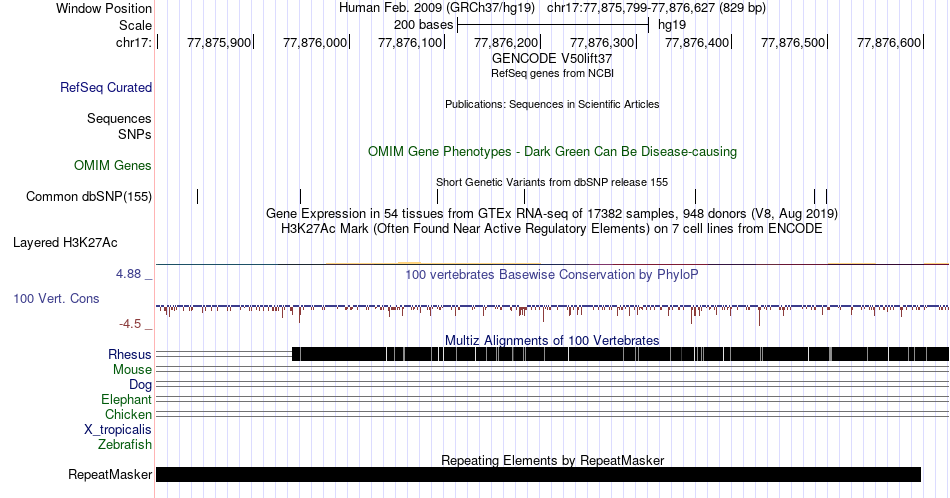Click the chr17: ruler label
This screenshot has width=950, height=498.
coord(134,42)
